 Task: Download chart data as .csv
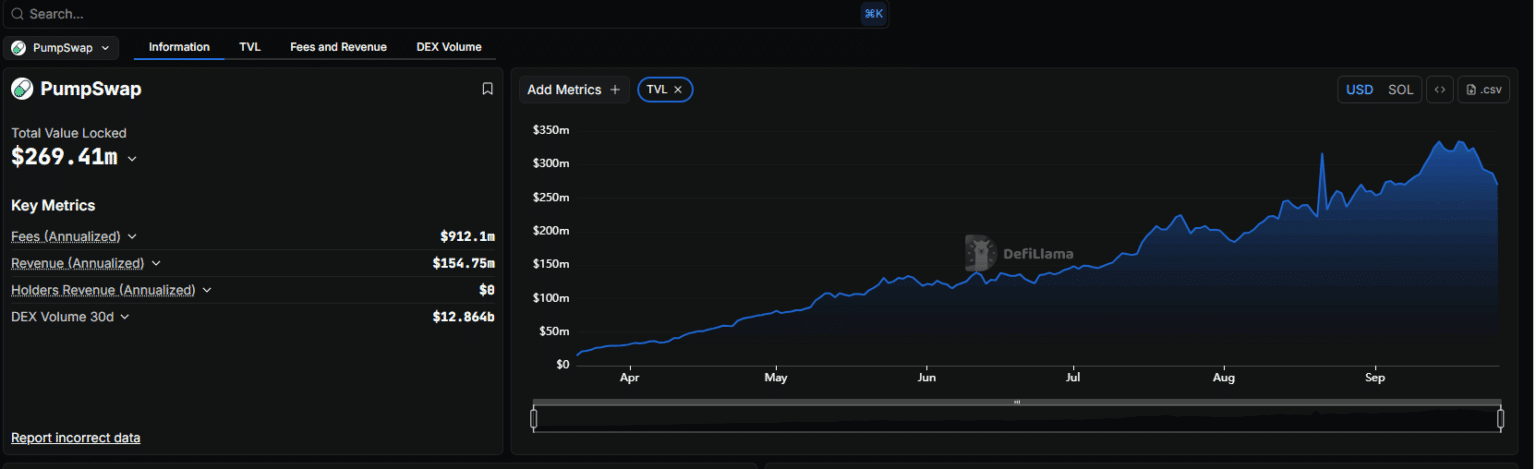coord(1483,90)
